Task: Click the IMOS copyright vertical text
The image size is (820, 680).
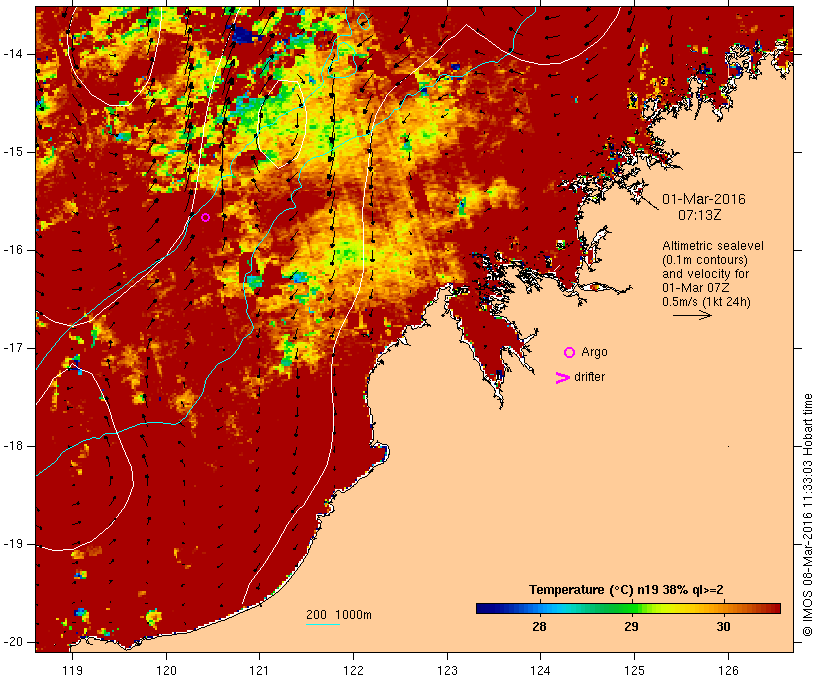Action: click(x=807, y=515)
